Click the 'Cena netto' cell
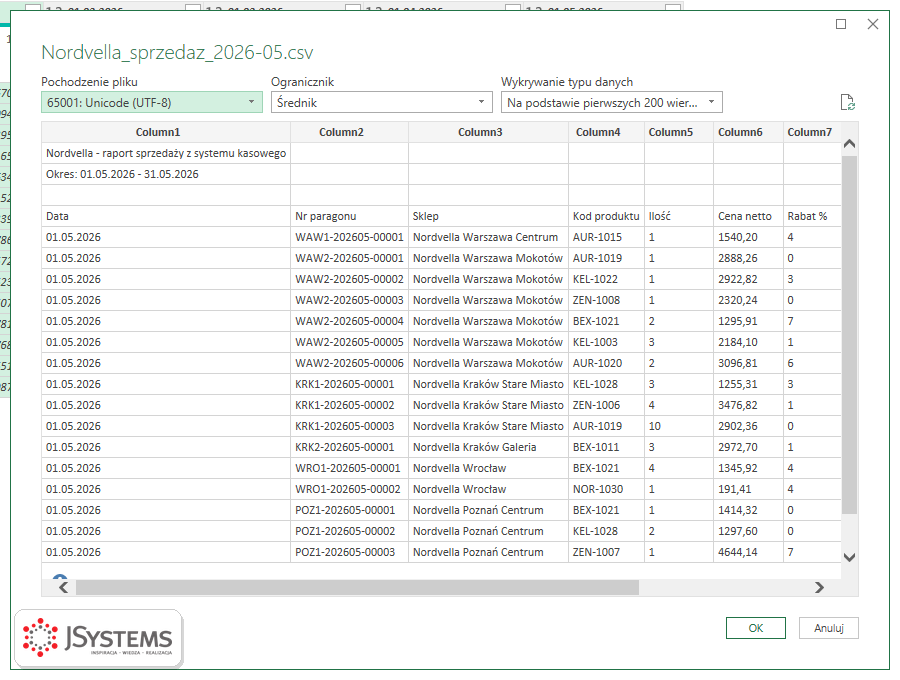 click(748, 216)
